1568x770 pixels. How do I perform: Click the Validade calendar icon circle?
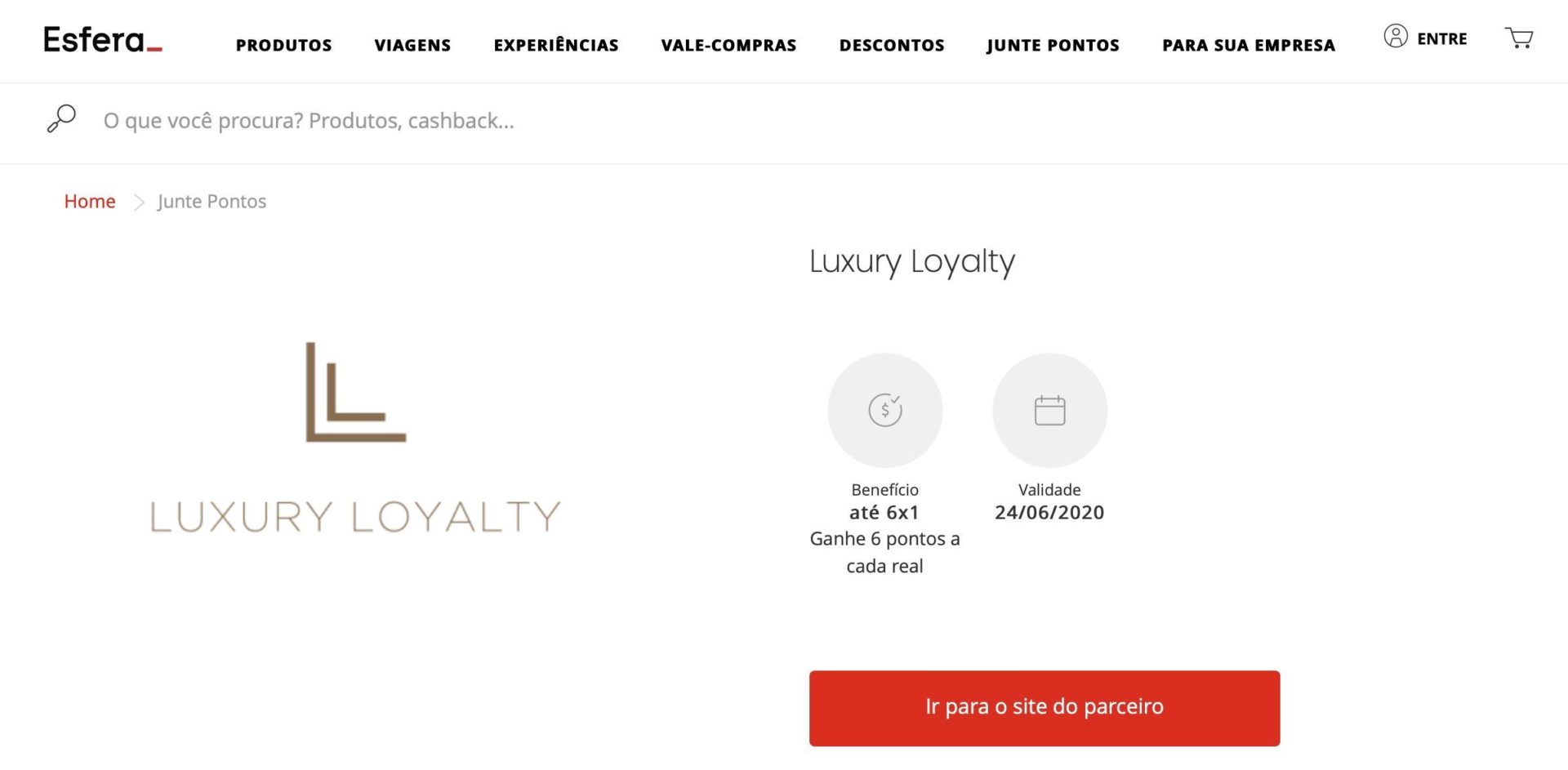[1049, 410]
